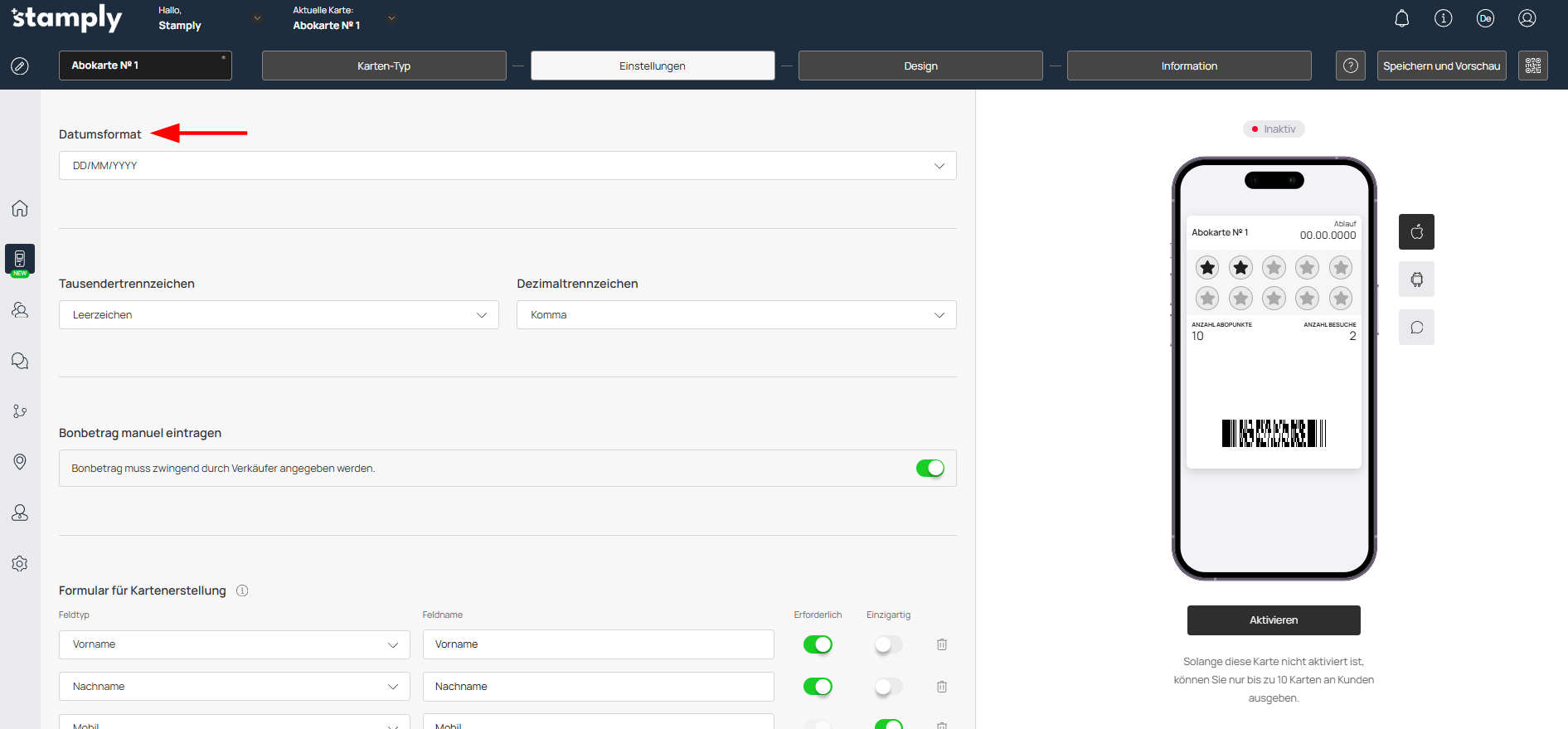
Task: Click Speichern und Vorschau button
Action: coord(1441,66)
